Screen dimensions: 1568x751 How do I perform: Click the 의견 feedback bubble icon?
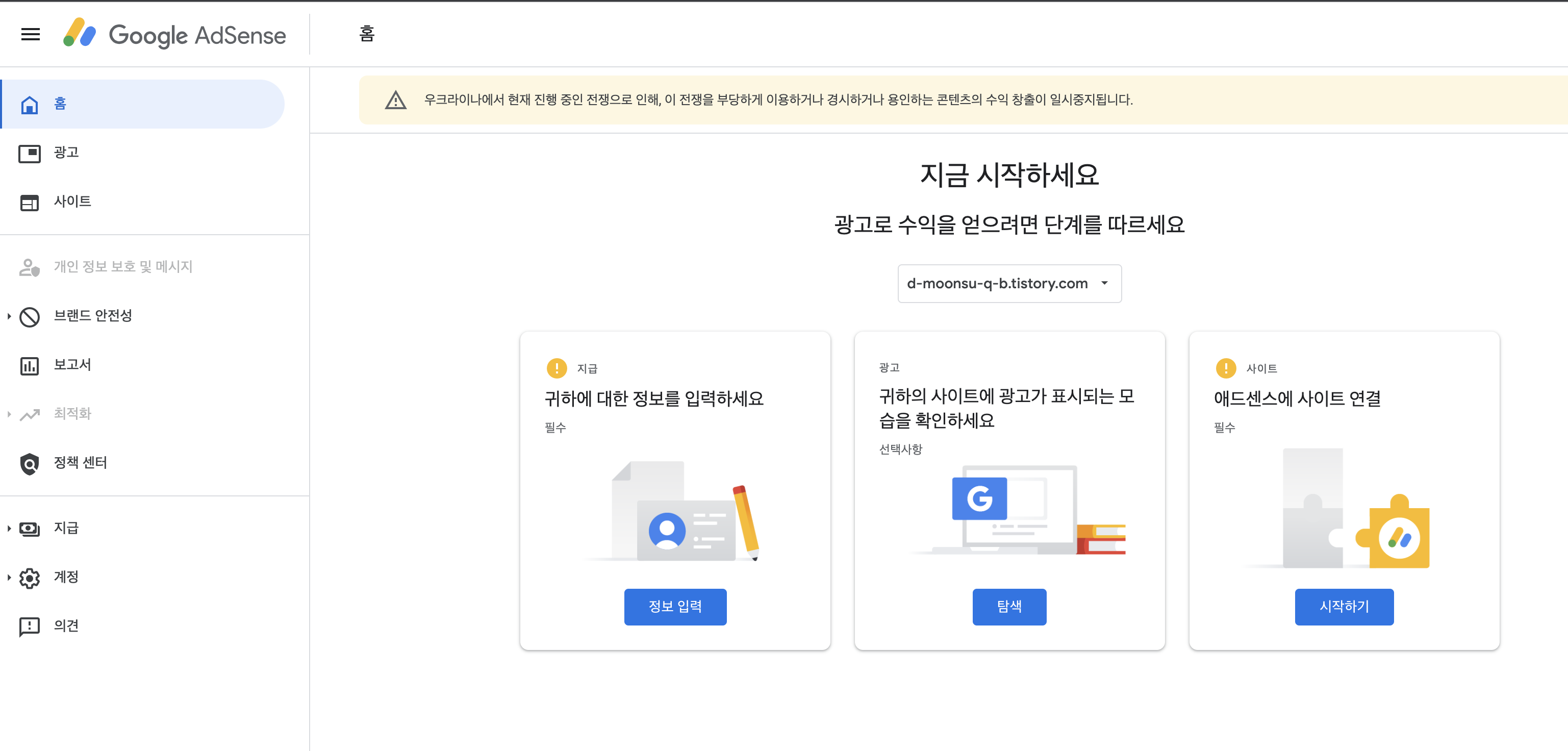[29, 626]
